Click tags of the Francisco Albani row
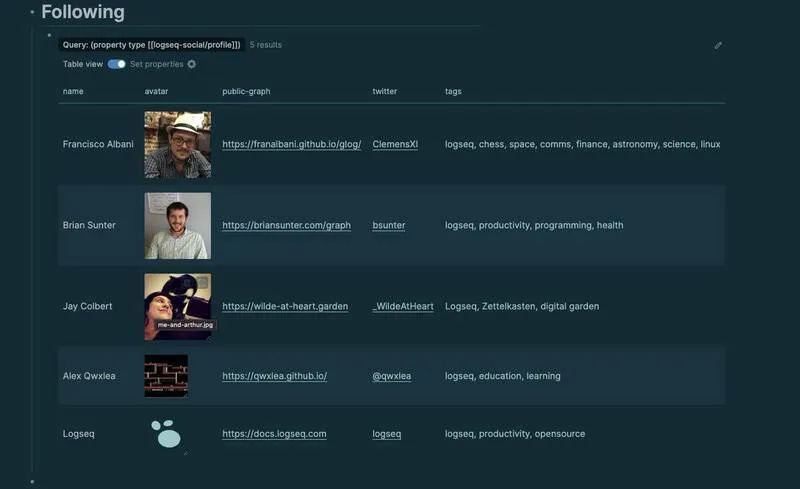The height and width of the screenshot is (489, 800). point(582,144)
